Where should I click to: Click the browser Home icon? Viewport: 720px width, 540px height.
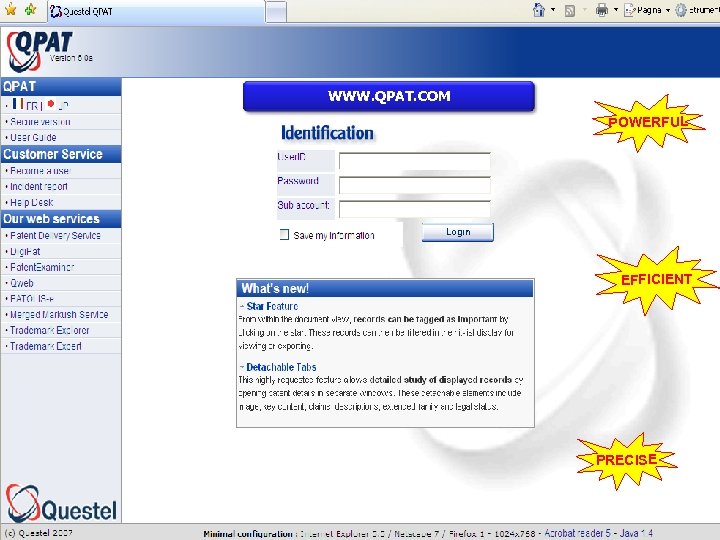click(x=539, y=10)
